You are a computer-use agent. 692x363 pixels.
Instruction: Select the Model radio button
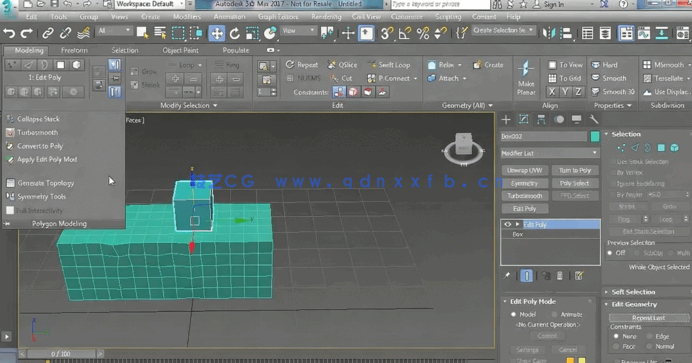tap(513, 314)
